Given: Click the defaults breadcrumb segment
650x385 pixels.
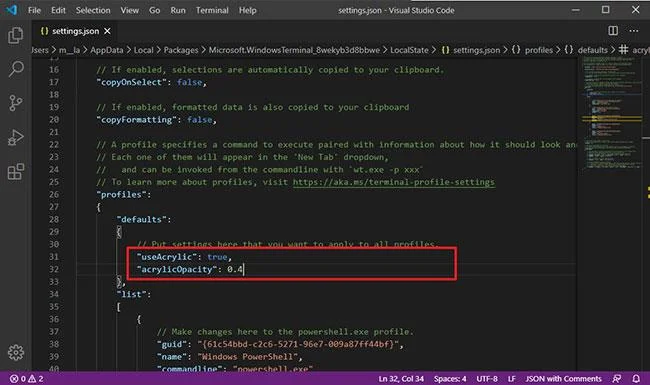Looking at the screenshot, I should 586,50.
